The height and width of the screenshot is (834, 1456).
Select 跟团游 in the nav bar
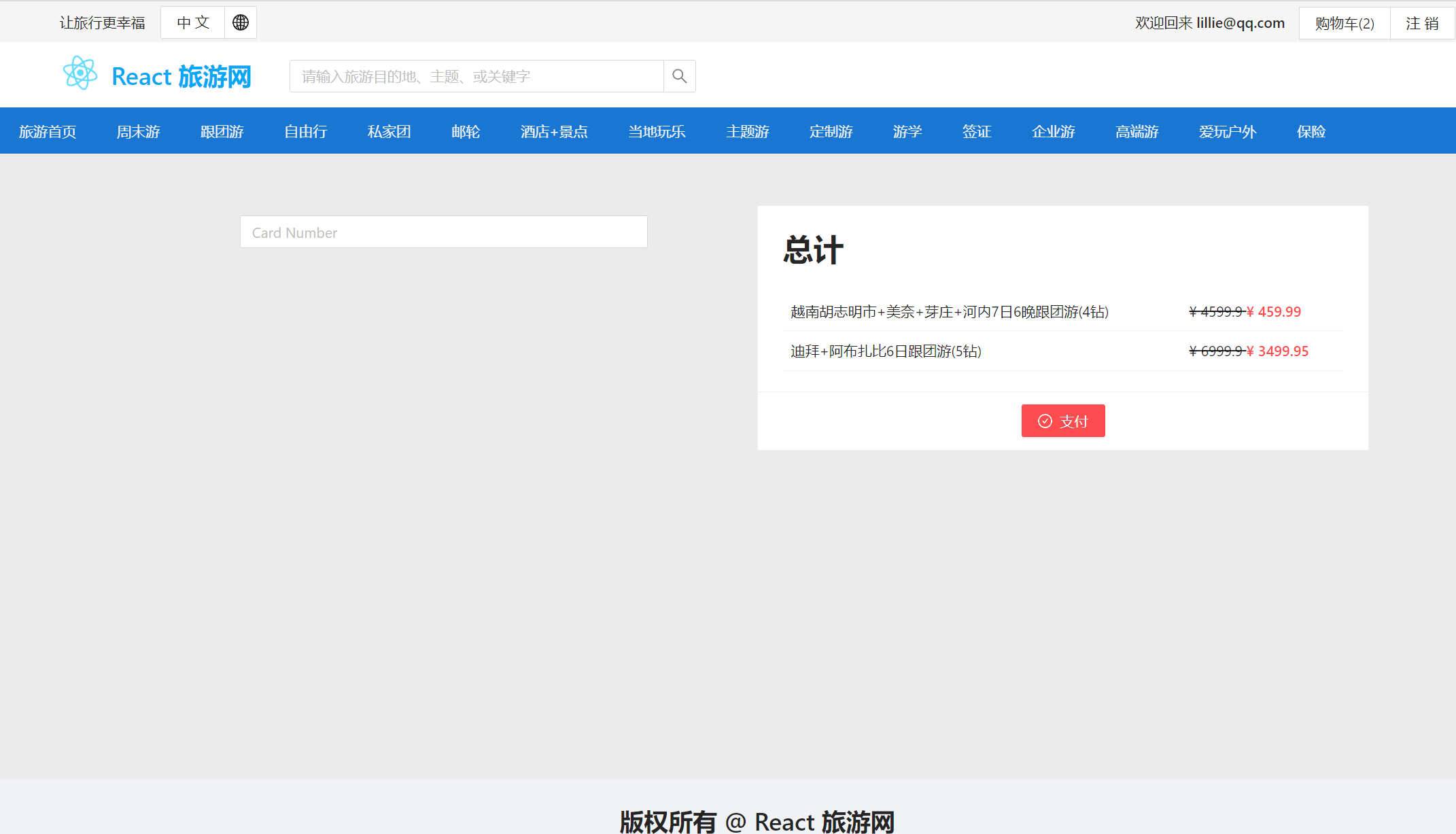[222, 131]
